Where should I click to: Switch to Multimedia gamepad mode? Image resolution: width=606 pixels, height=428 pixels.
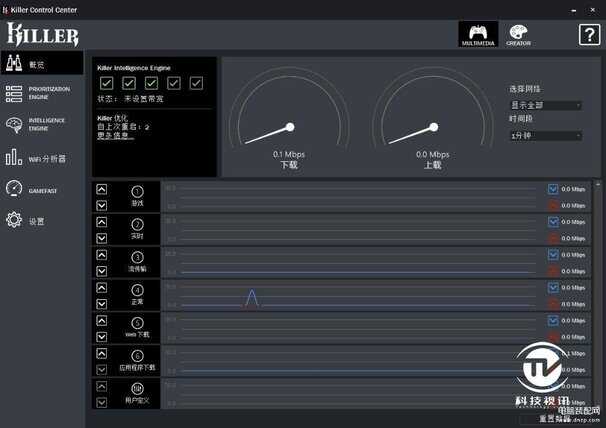(478, 34)
